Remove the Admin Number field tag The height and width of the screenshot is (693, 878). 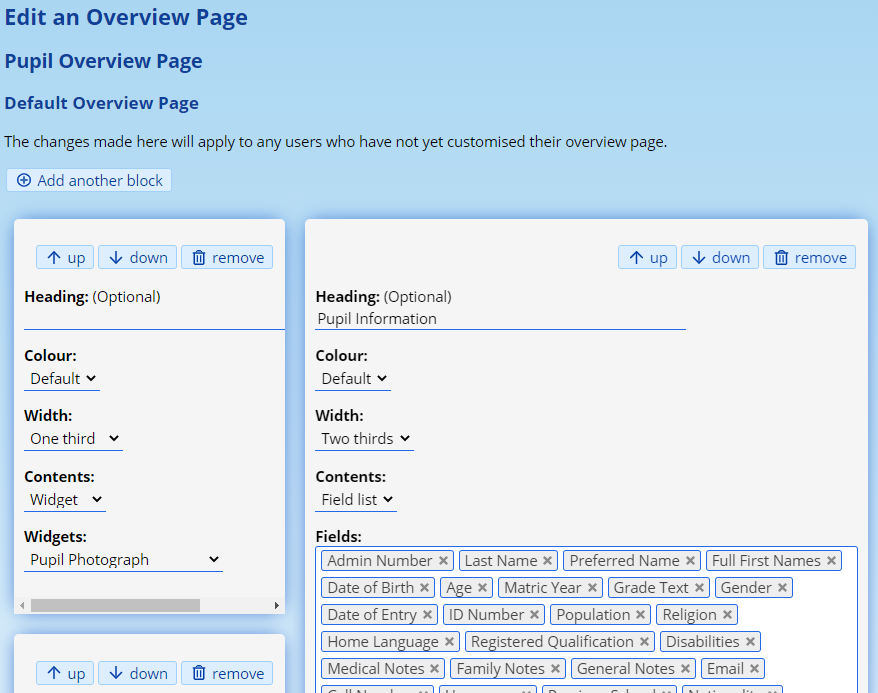click(x=443, y=561)
